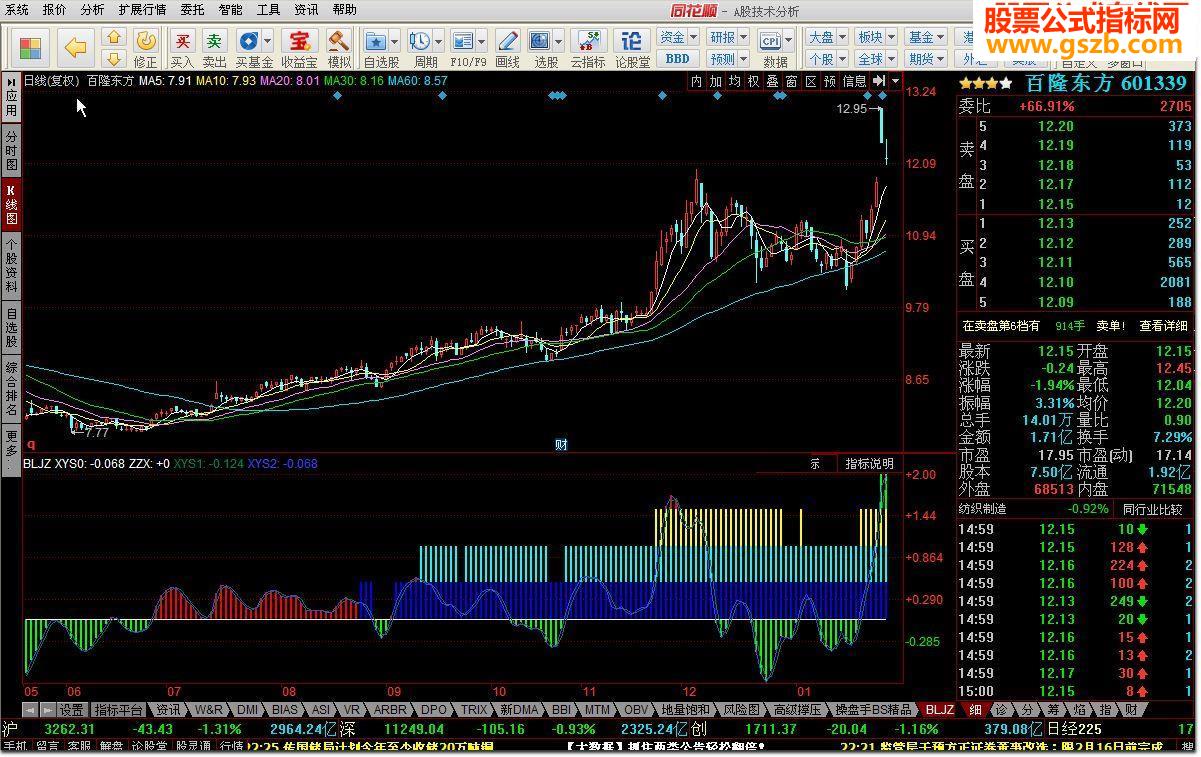Click the 纺织制造 sector label
This screenshot has height=757, width=1201.
(983, 509)
